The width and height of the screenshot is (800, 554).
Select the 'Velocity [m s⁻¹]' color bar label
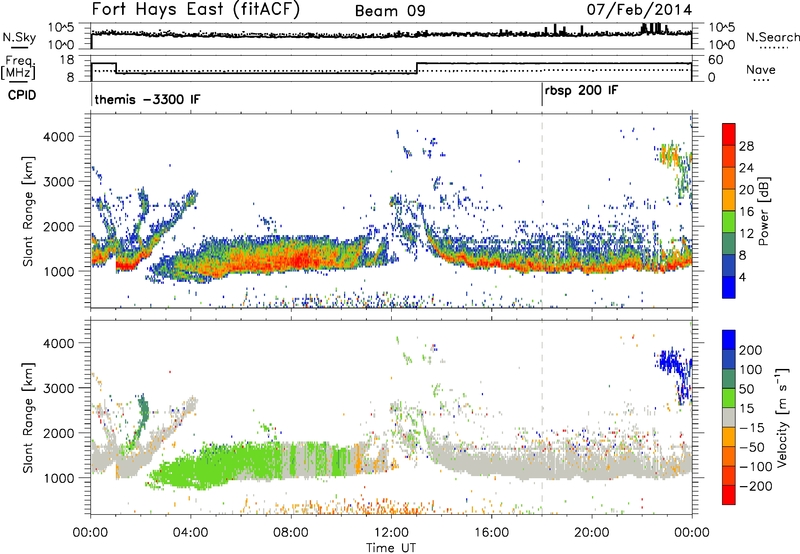click(x=782, y=417)
